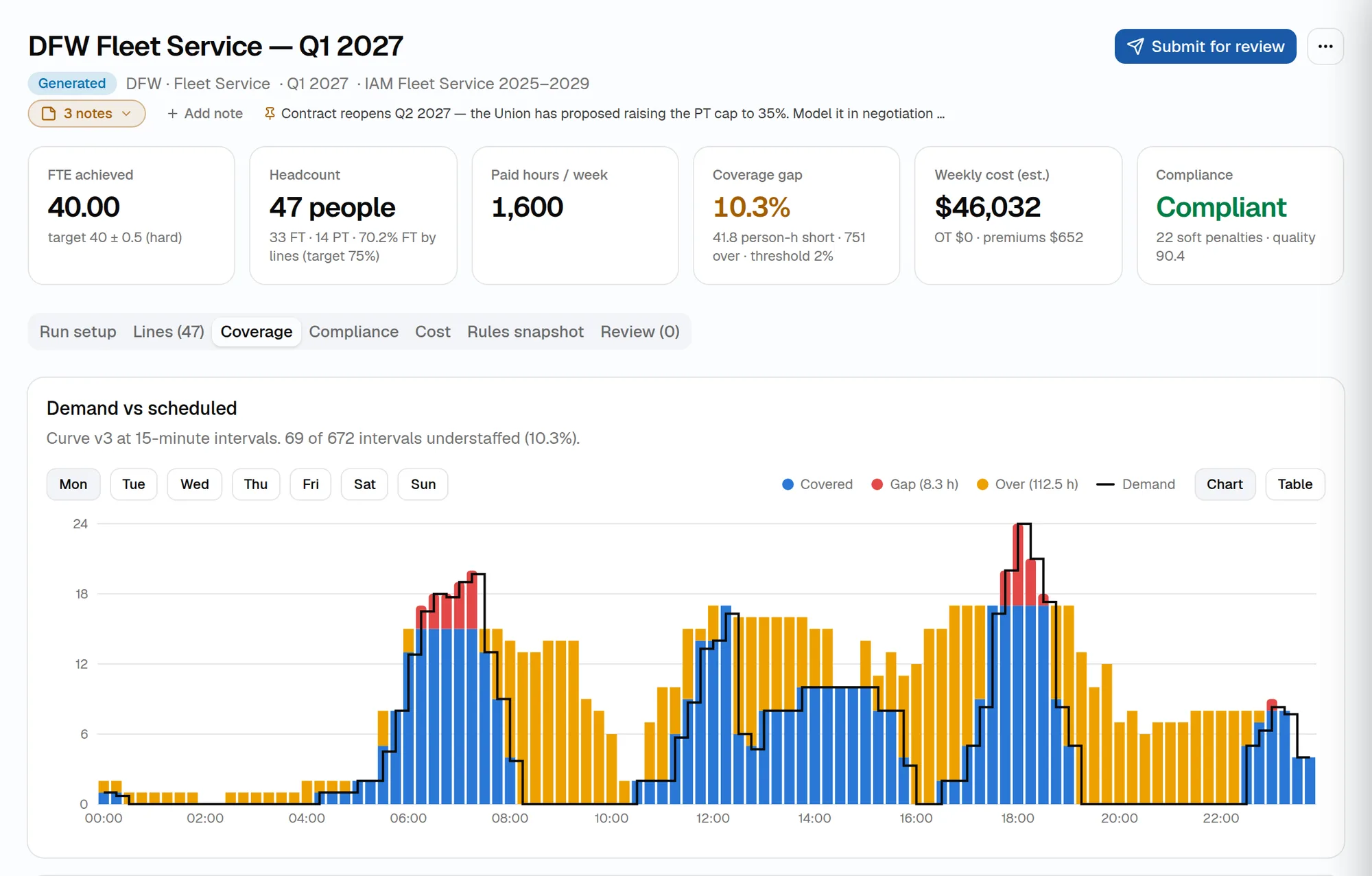Click the blue Covered legend swatch
The width and height of the screenshot is (1372, 876).
(x=788, y=484)
